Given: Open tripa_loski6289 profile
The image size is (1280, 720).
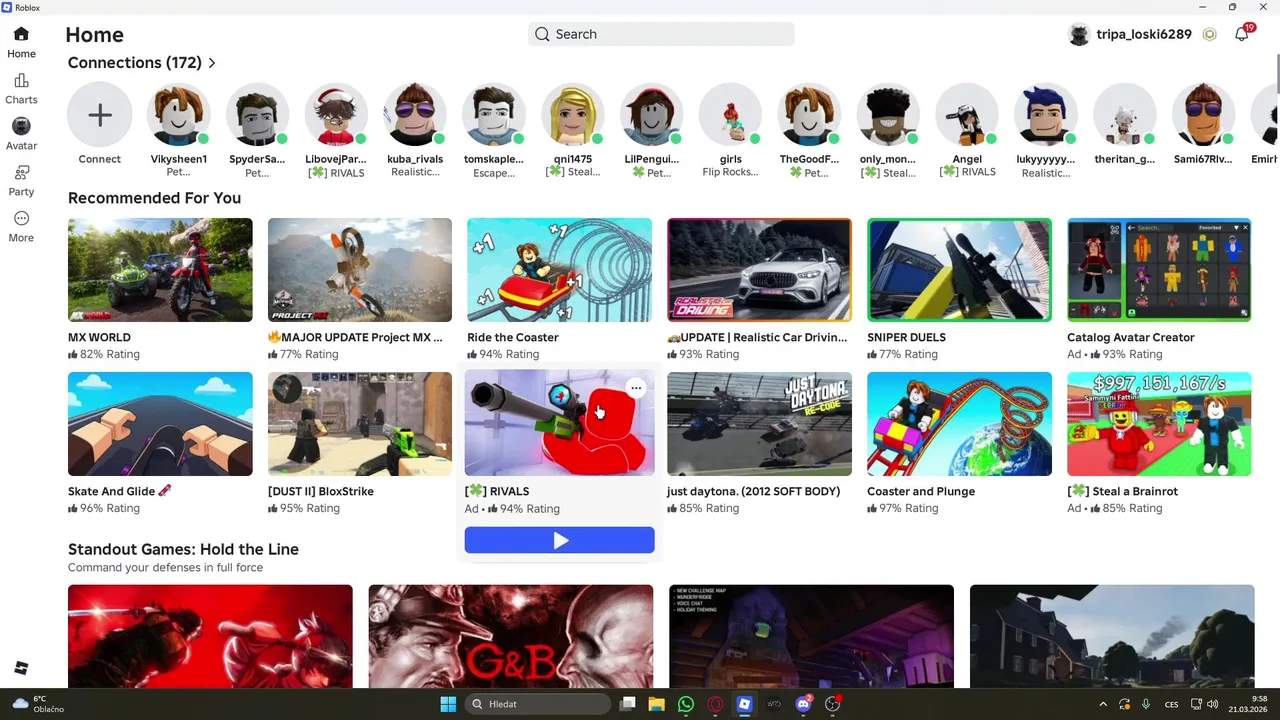Looking at the screenshot, I should [1130, 34].
